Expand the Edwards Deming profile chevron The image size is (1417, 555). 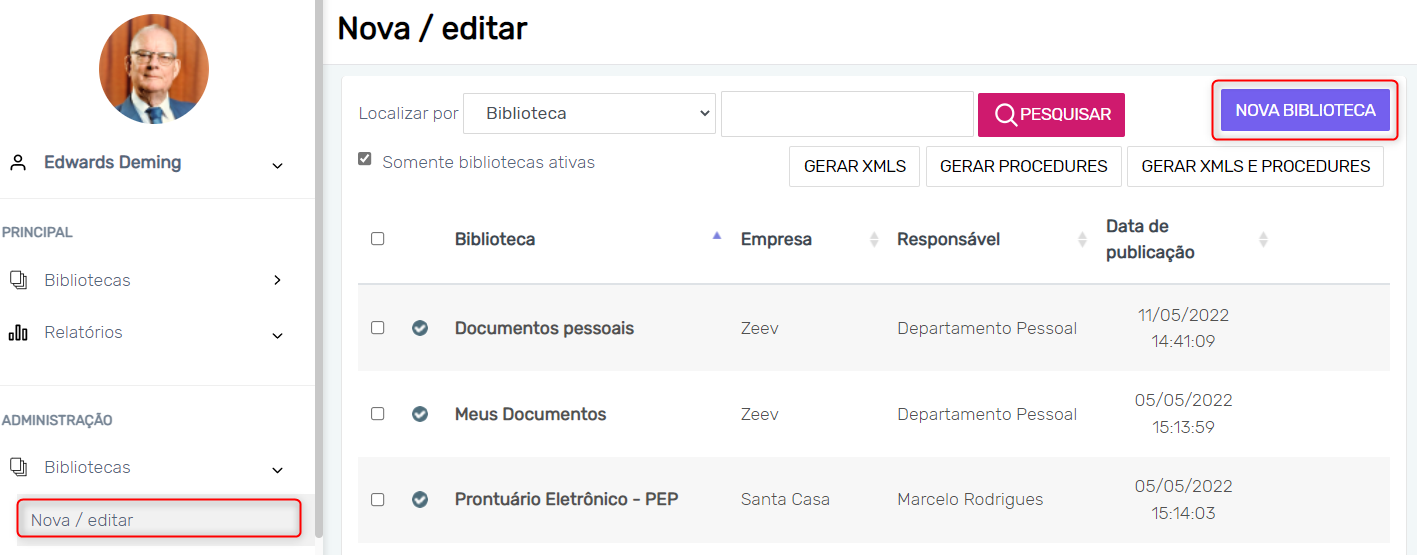(x=278, y=165)
